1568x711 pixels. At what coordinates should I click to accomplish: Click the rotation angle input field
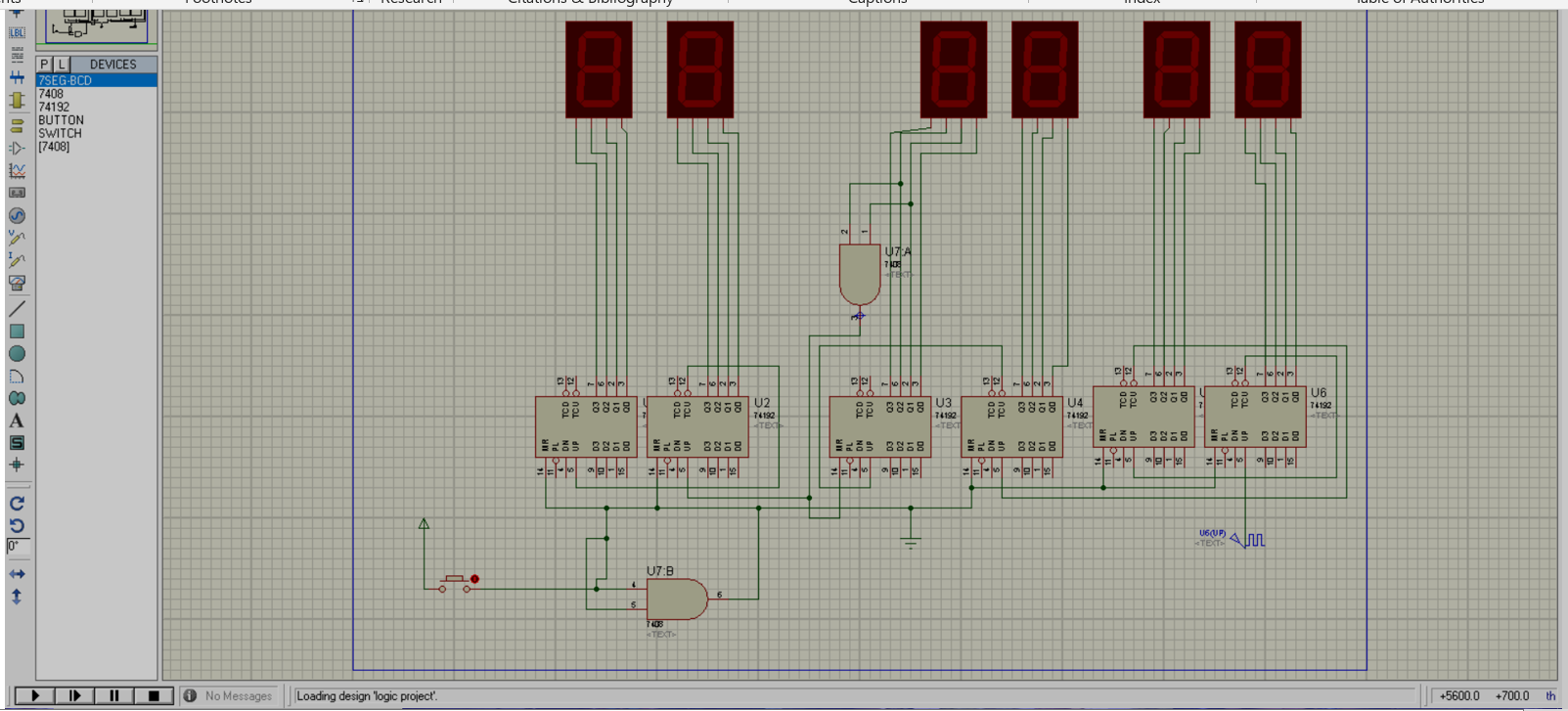(18, 546)
